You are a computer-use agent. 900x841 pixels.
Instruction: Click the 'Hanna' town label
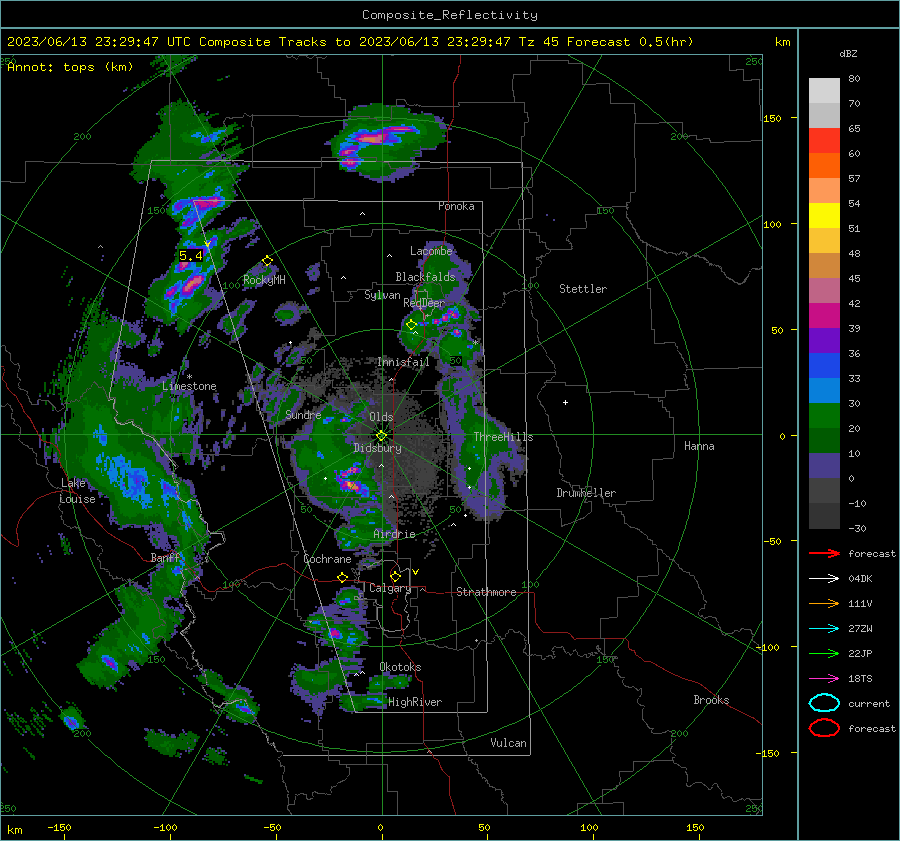coord(699,446)
